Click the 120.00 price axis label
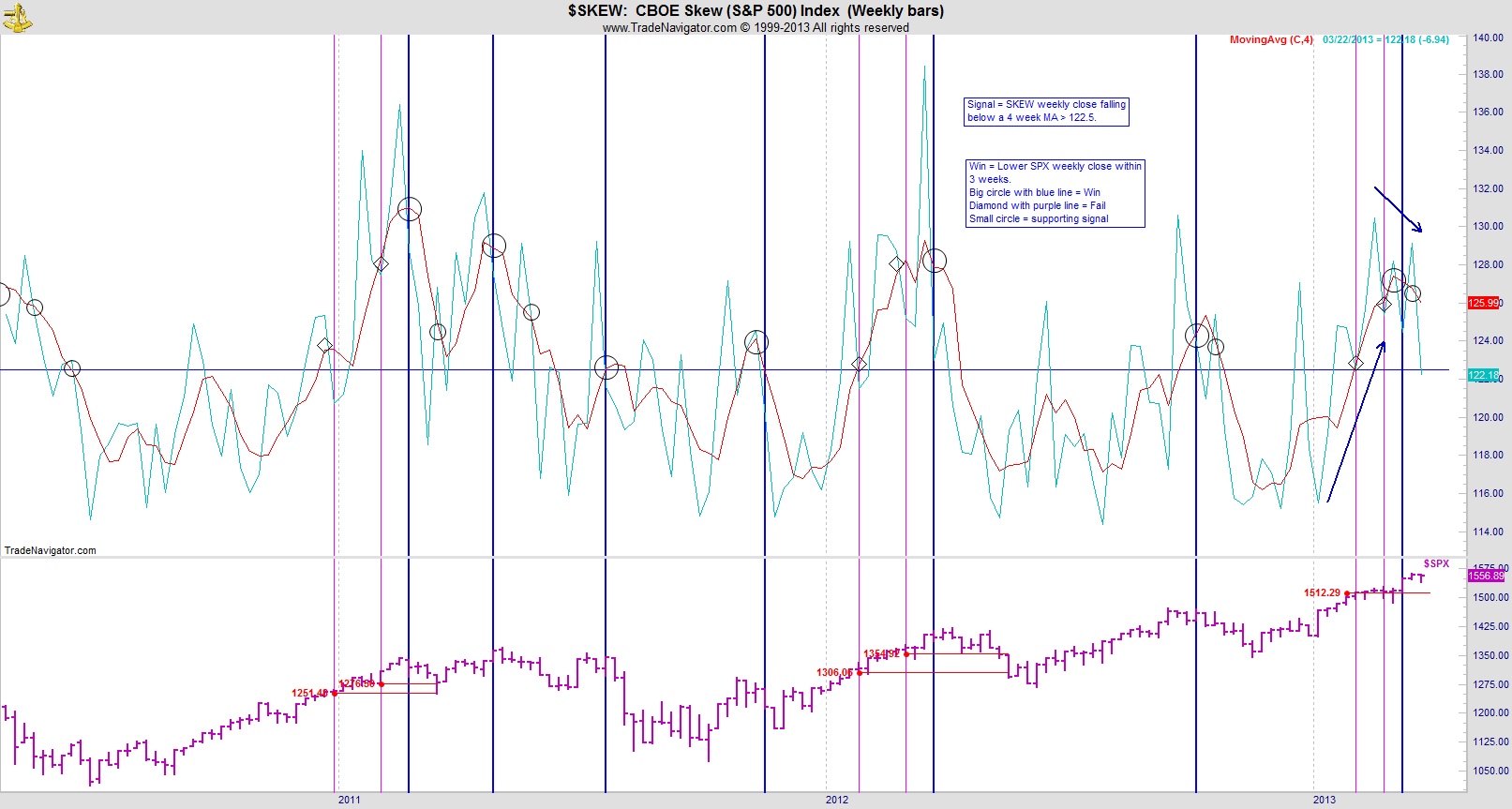Viewport: 1512px width, 809px height. 1489,417
